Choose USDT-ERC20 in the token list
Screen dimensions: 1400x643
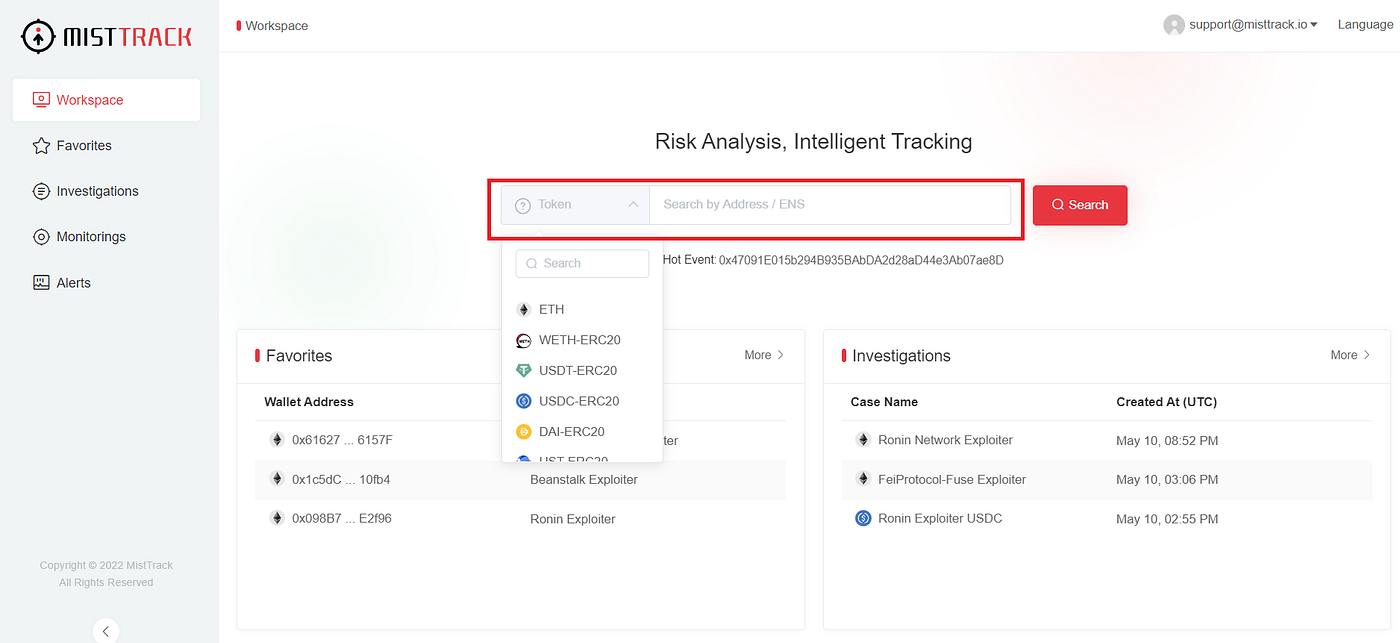pyautogui.click(x=582, y=371)
